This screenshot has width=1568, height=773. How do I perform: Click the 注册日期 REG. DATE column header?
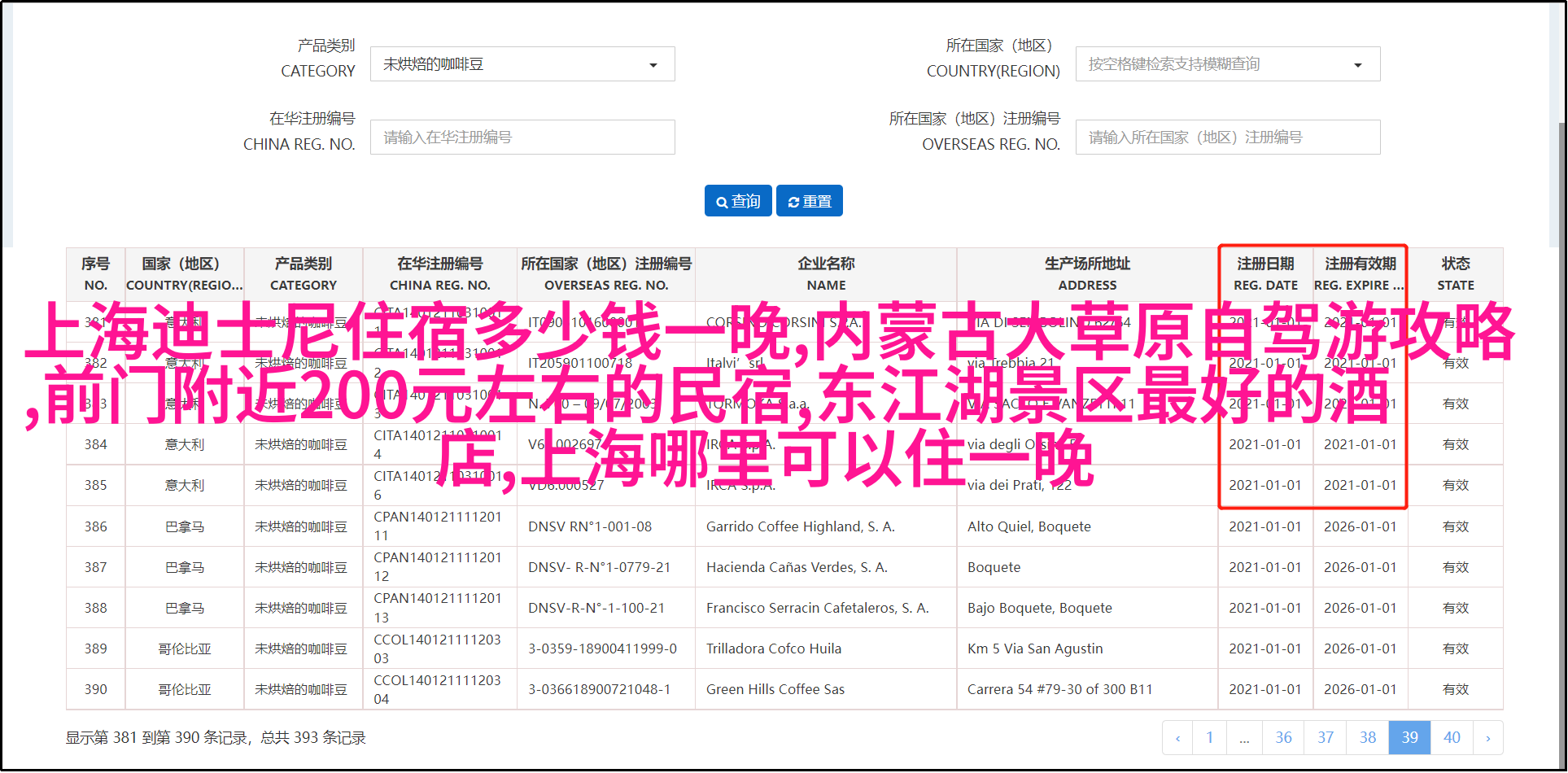(1265, 274)
